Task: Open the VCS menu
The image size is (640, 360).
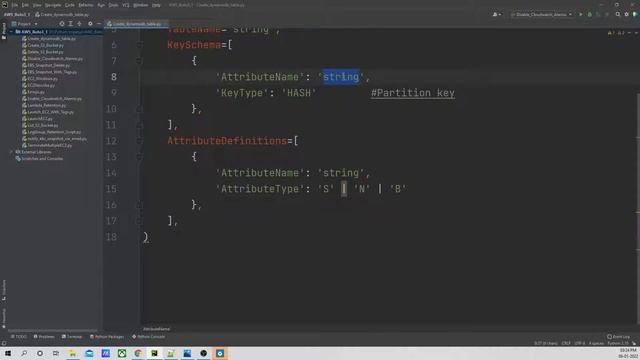Action: pos(126,5)
